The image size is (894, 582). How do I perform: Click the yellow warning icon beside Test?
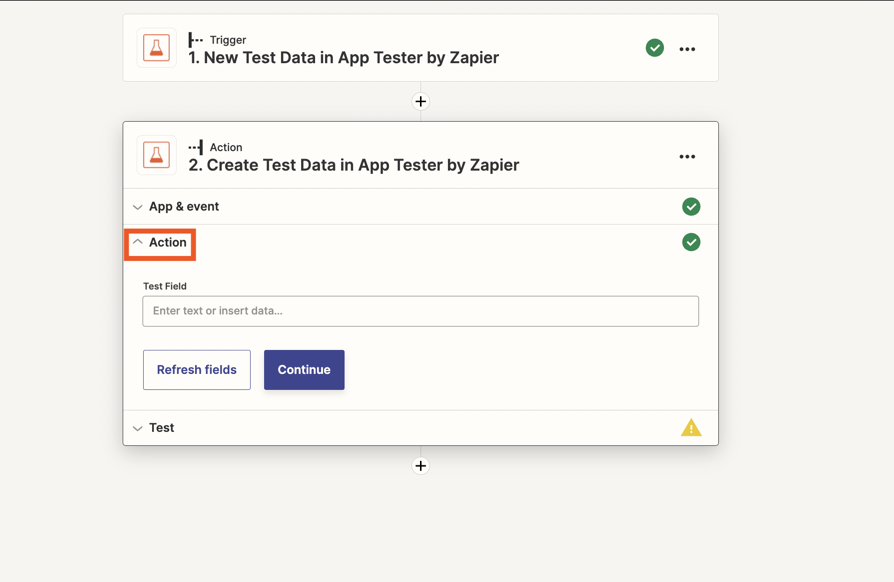(691, 428)
